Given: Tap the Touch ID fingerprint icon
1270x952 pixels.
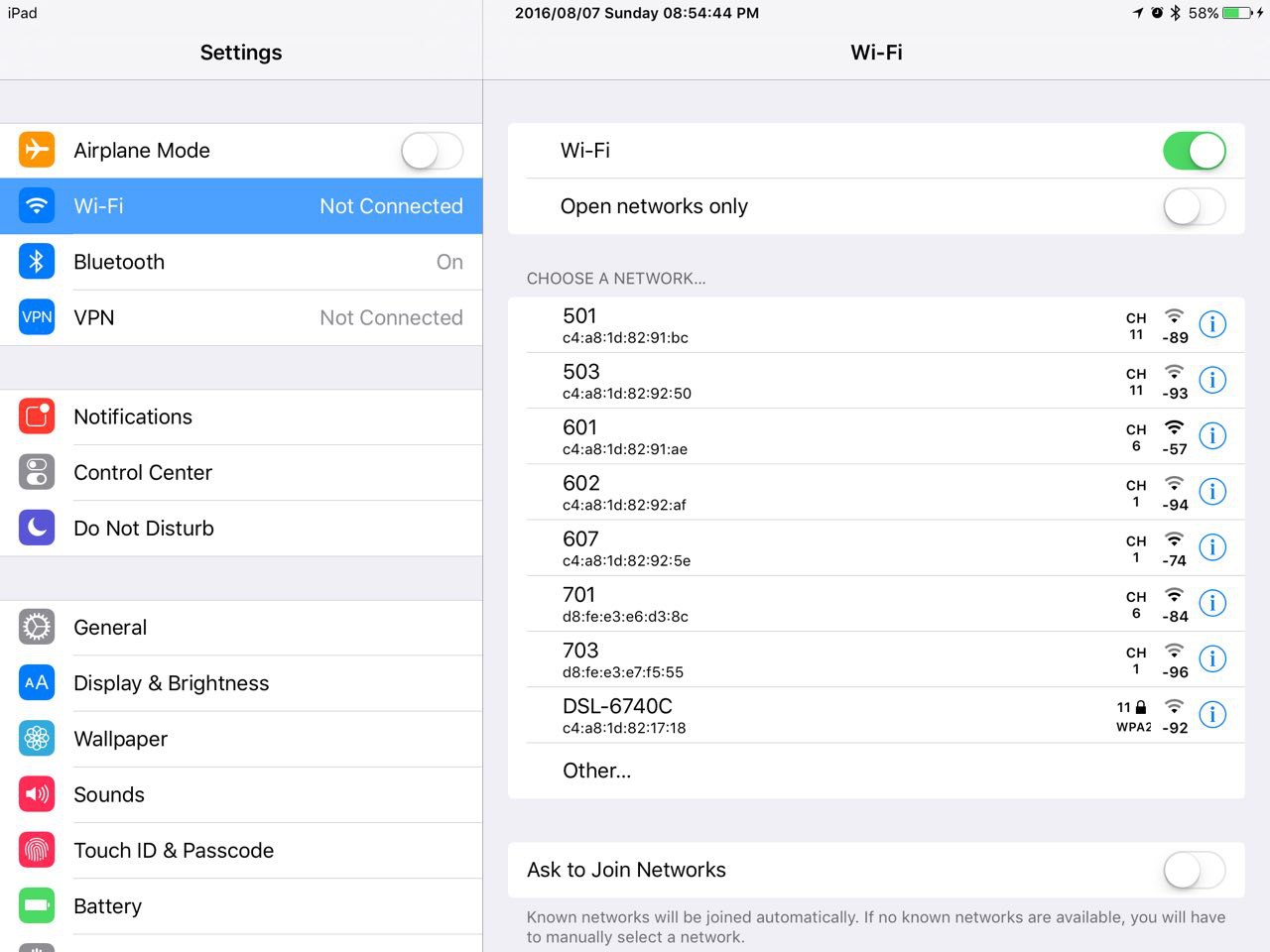Looking at the screenshot, I should (x=37, y=850).
